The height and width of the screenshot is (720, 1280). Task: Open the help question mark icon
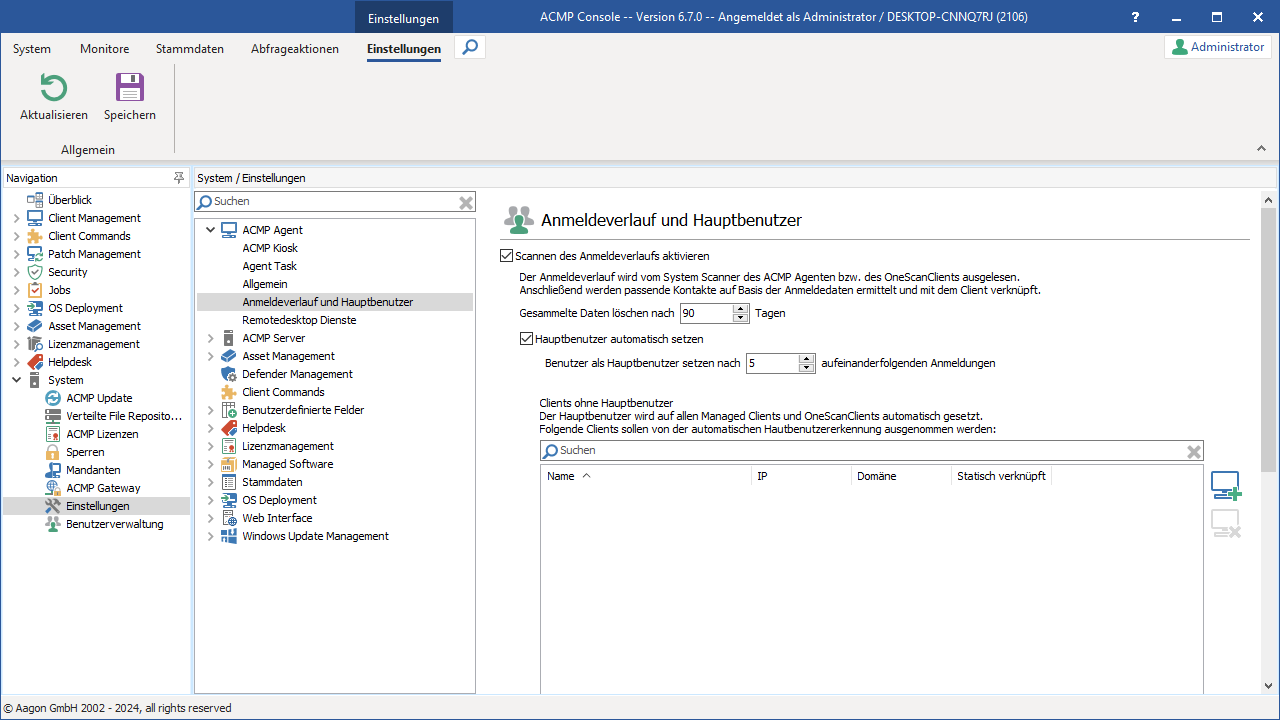click(x=1135, y=17)
